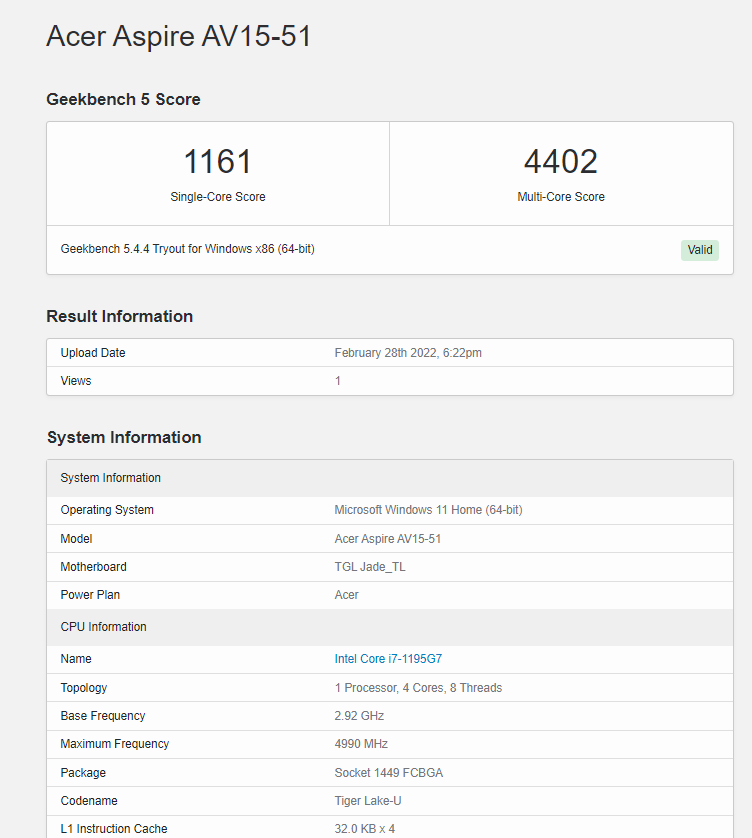Select the 1 Processor, 4 Cores, 8 Threads value

[418, 688]
